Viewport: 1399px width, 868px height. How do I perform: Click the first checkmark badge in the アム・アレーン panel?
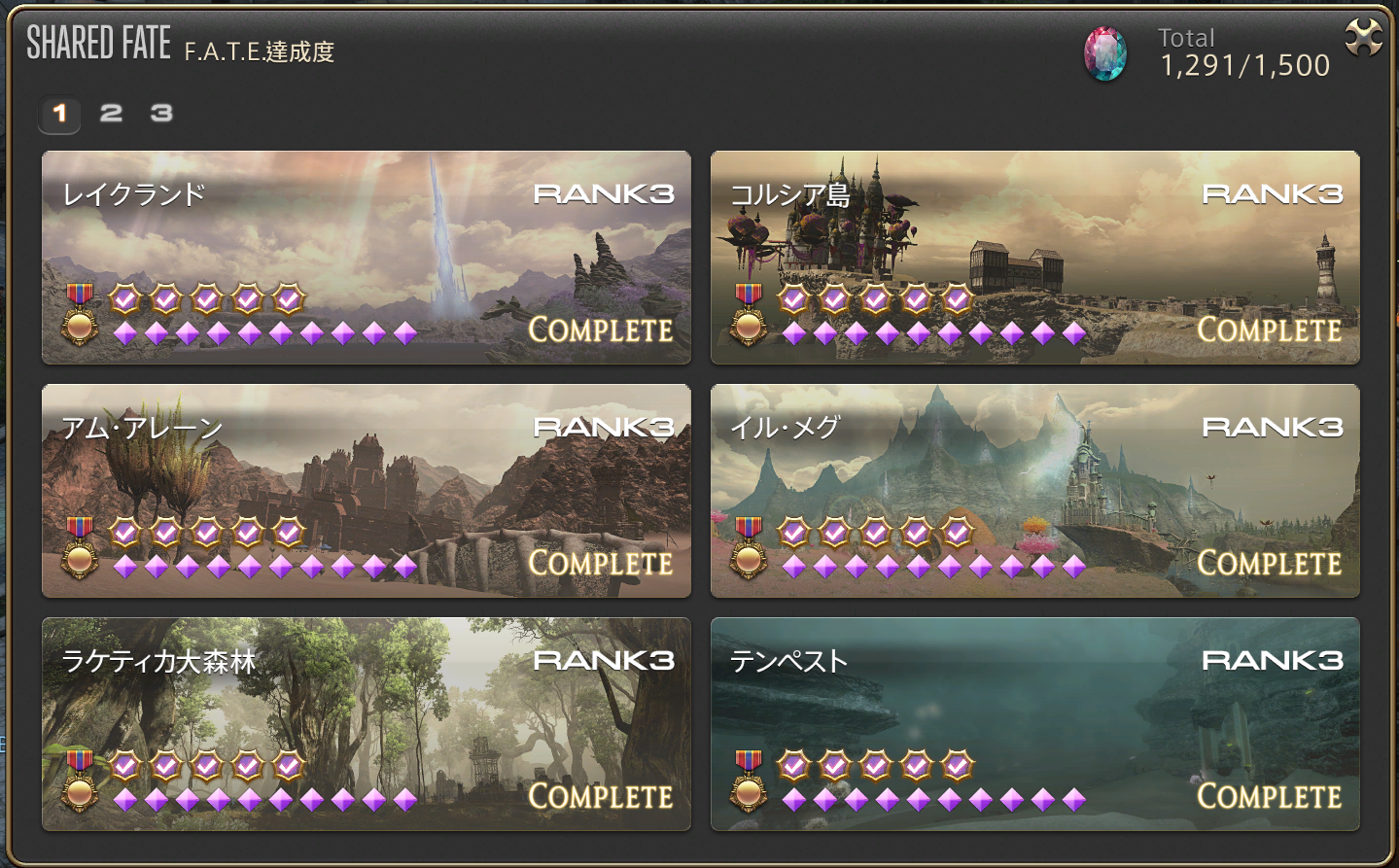(125, 532)
